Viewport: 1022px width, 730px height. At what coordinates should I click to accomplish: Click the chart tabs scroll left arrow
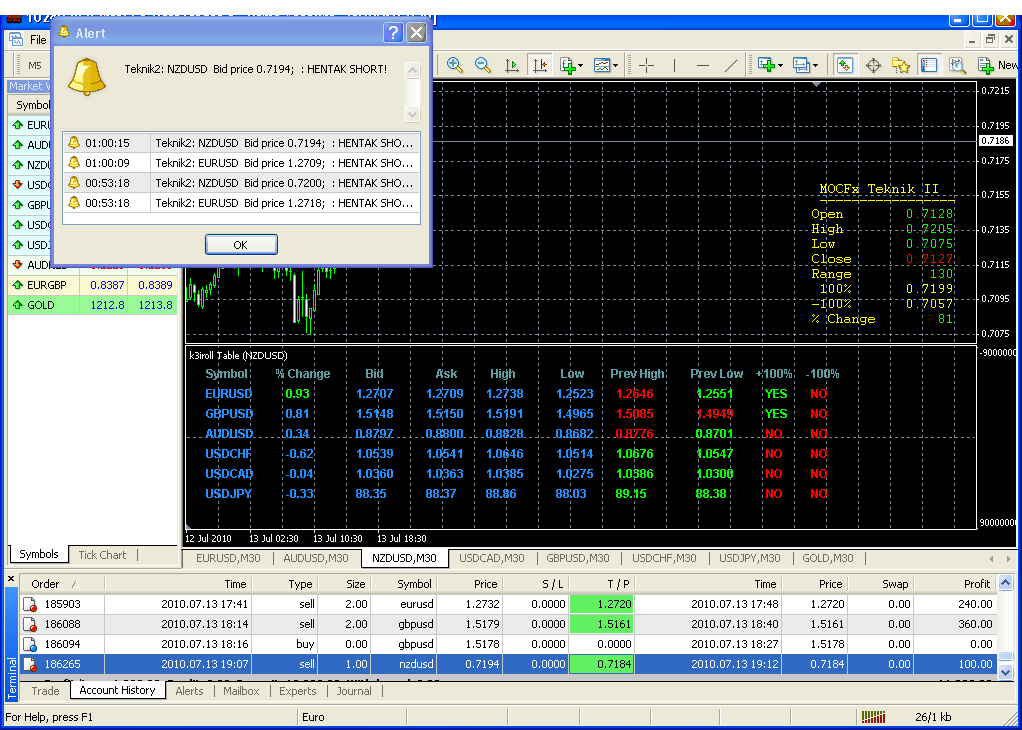coord(992,559)
